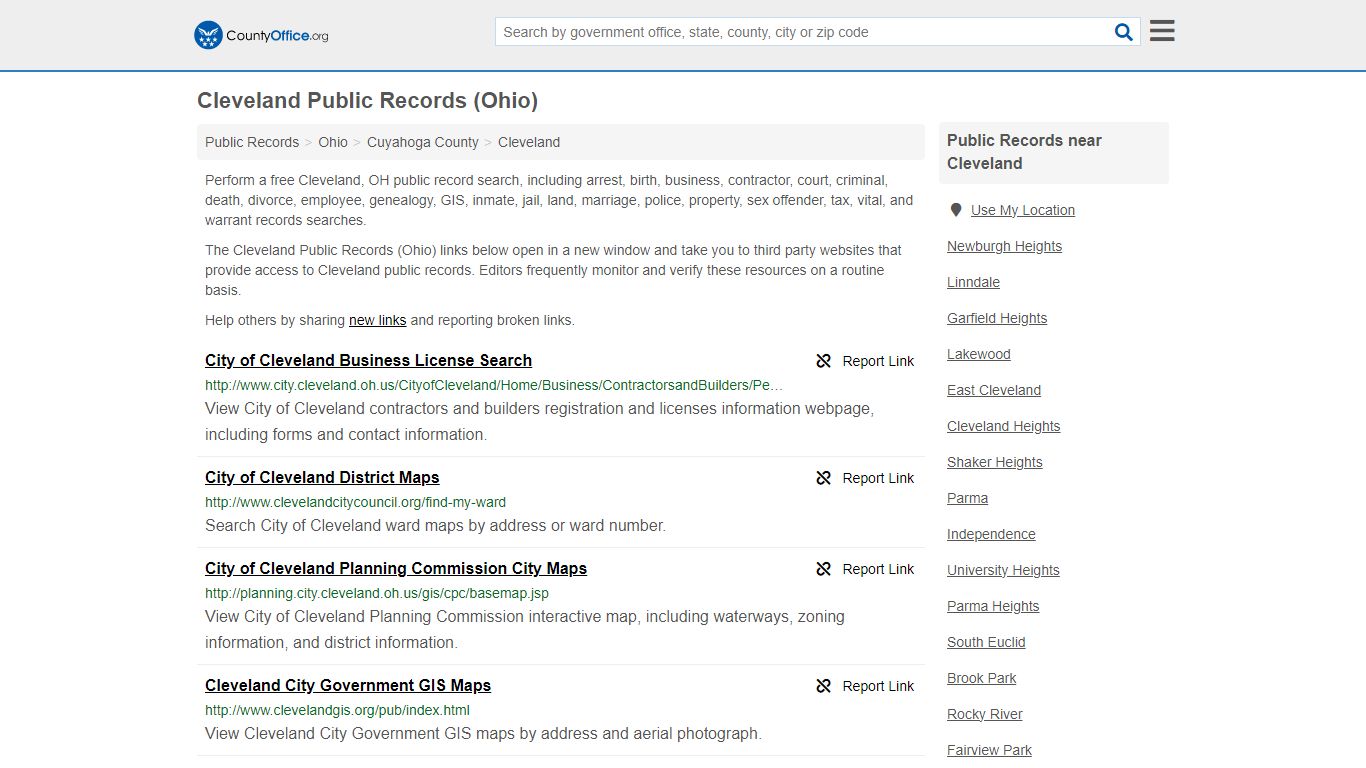Go to Cuyahoga County breadcrumb
Image resolution: width=1366 pixels, height=768 pixels.
coord(423,142)
